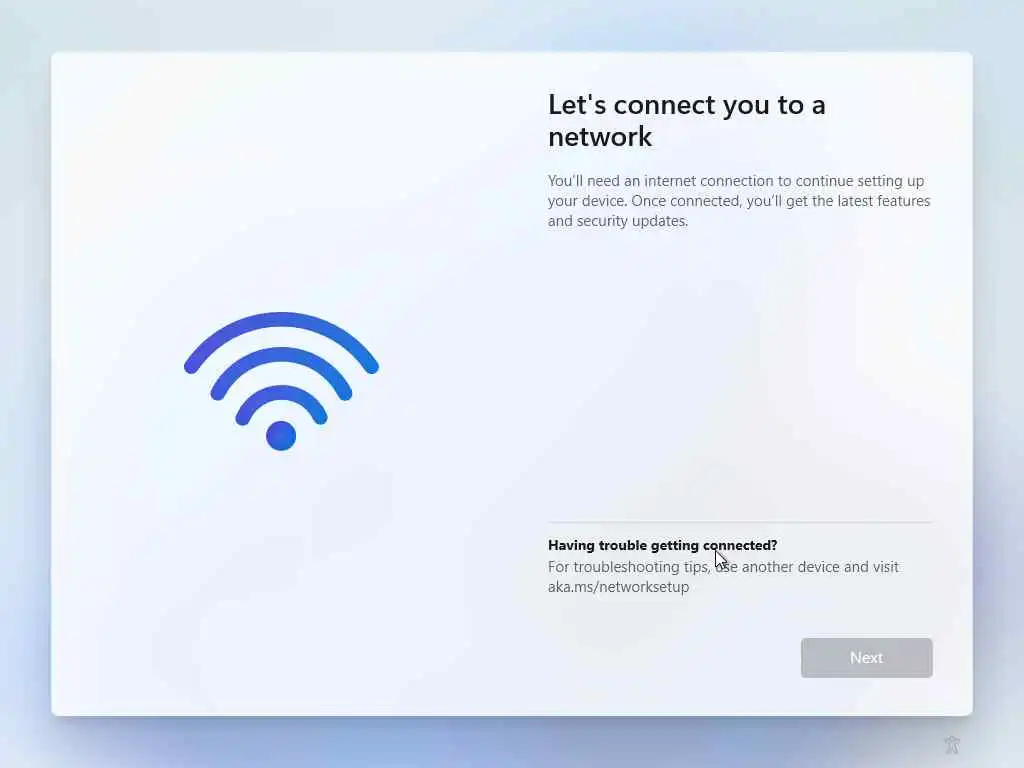Click the grayed-out Next button

point(866,658)
